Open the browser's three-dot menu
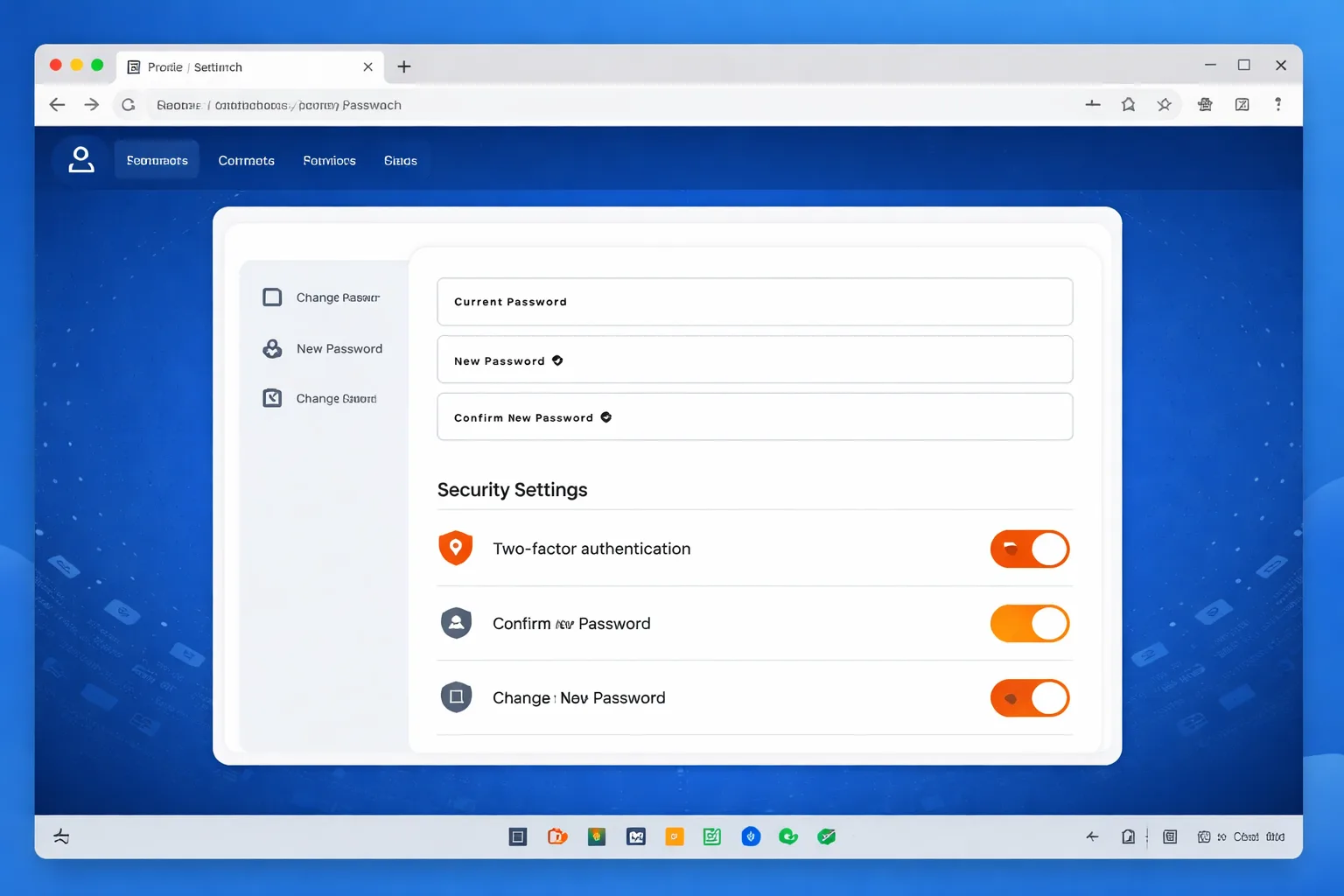Screen dimensions: 1344x896 coord(1278,104)
